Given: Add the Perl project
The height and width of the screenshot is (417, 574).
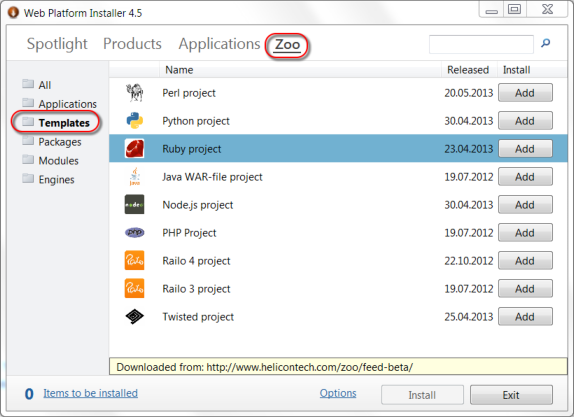Looking at the screenshot, I should point(525,93).
